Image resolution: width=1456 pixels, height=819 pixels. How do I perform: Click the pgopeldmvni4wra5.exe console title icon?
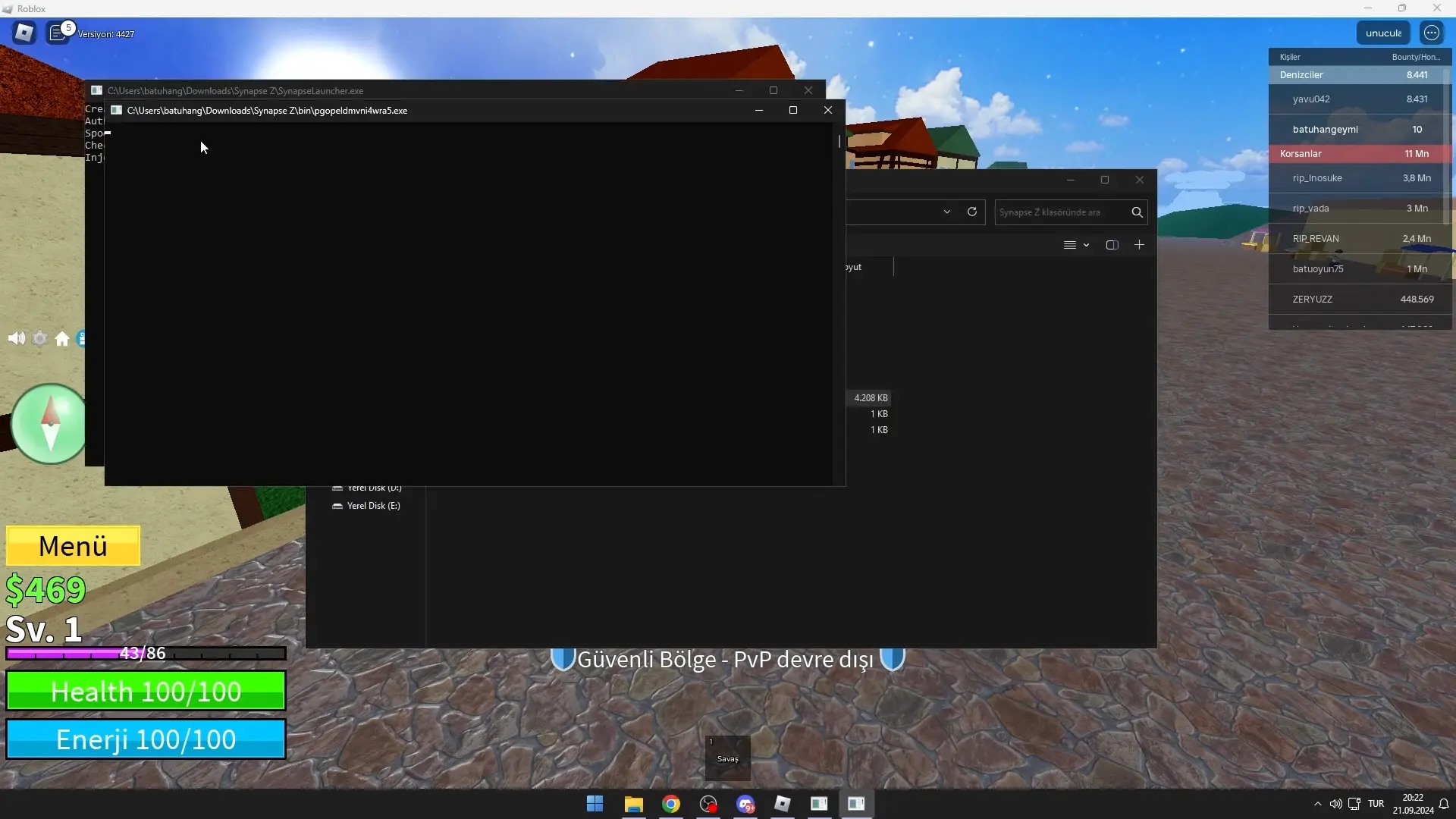click(117, 110)
